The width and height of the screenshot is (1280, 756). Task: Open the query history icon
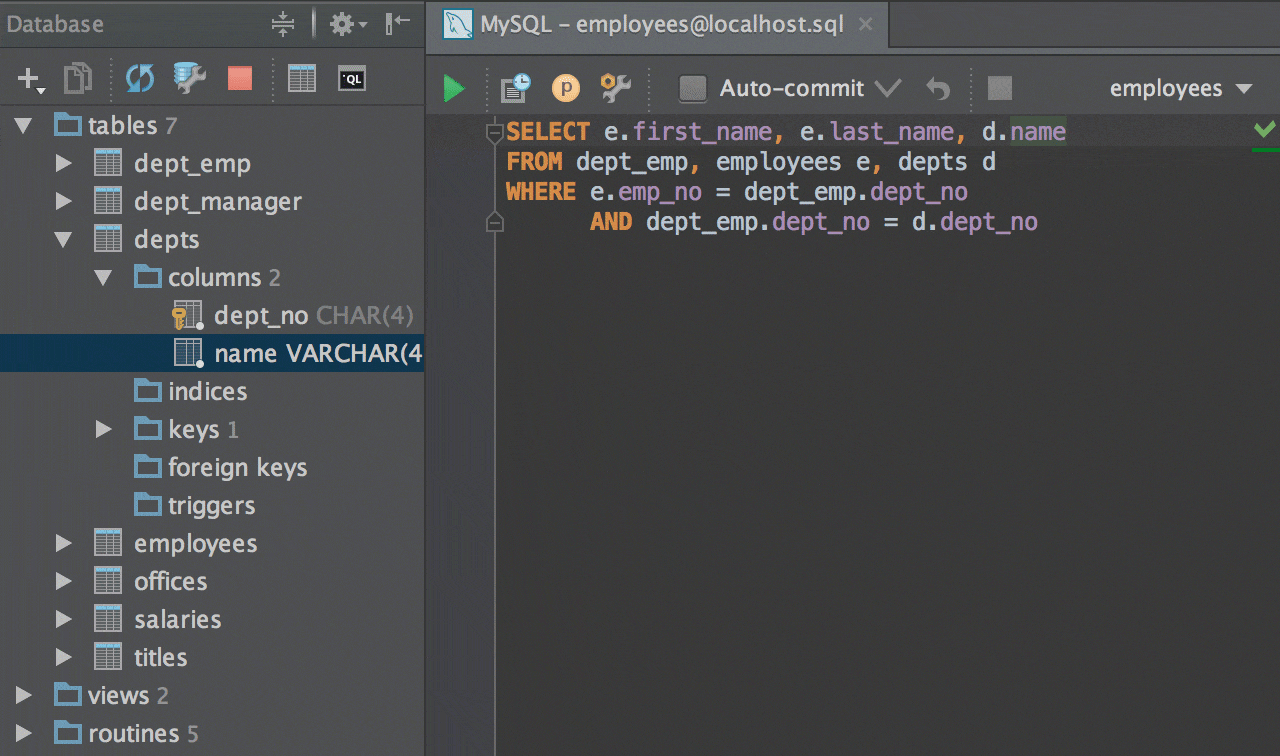click(x=515, y=89)
